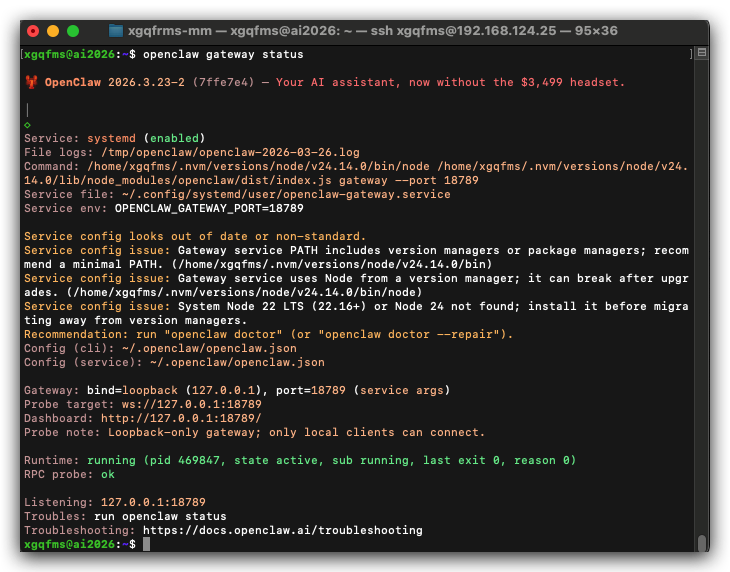Click the OpenClaw 2026.3.23-2 version text

[115, 82]
